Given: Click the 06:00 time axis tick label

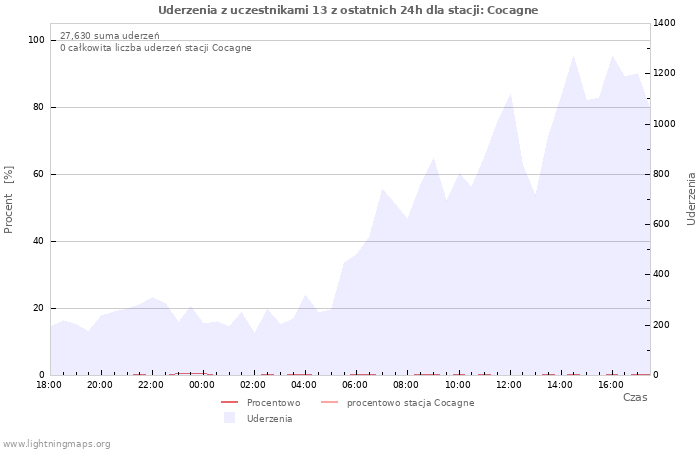Looking at the screenshot, I should point(355,384).
